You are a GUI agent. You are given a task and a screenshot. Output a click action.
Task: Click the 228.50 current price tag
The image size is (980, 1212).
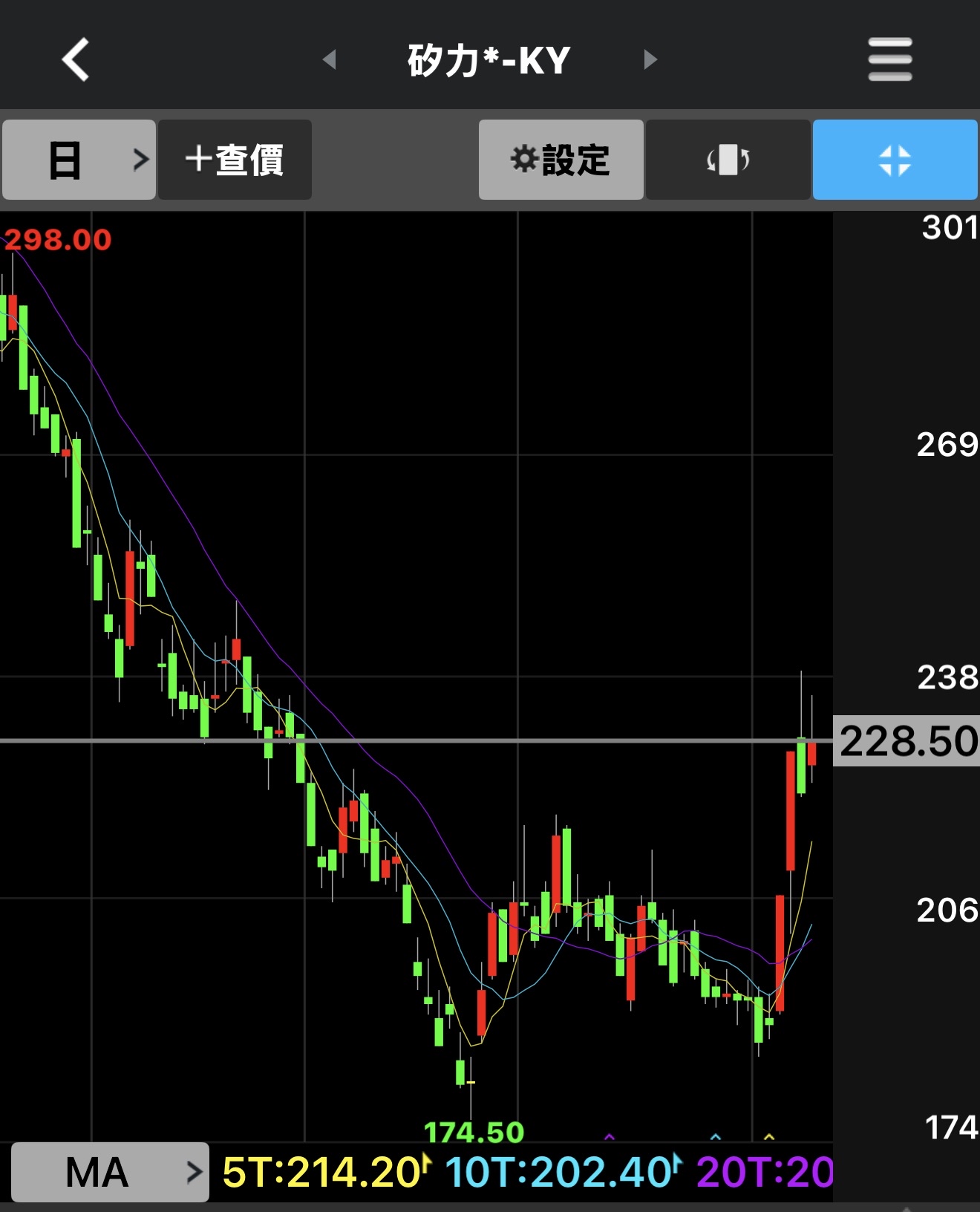[906, 741]
